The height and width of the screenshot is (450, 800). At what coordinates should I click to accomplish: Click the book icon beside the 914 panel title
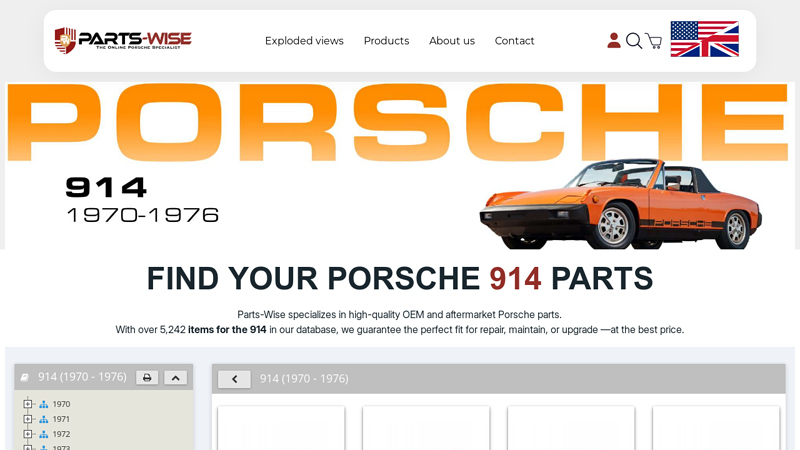pyautogui.click(x=24, y=378)
